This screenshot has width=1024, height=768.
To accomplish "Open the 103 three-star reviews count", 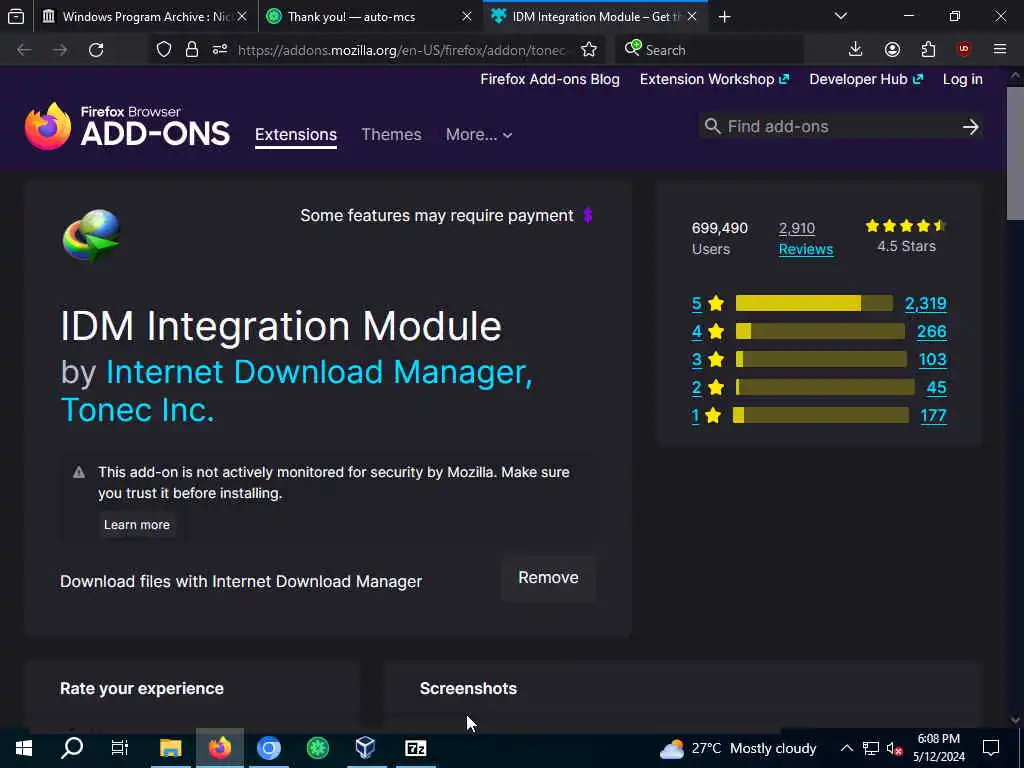I will point(933,359).
